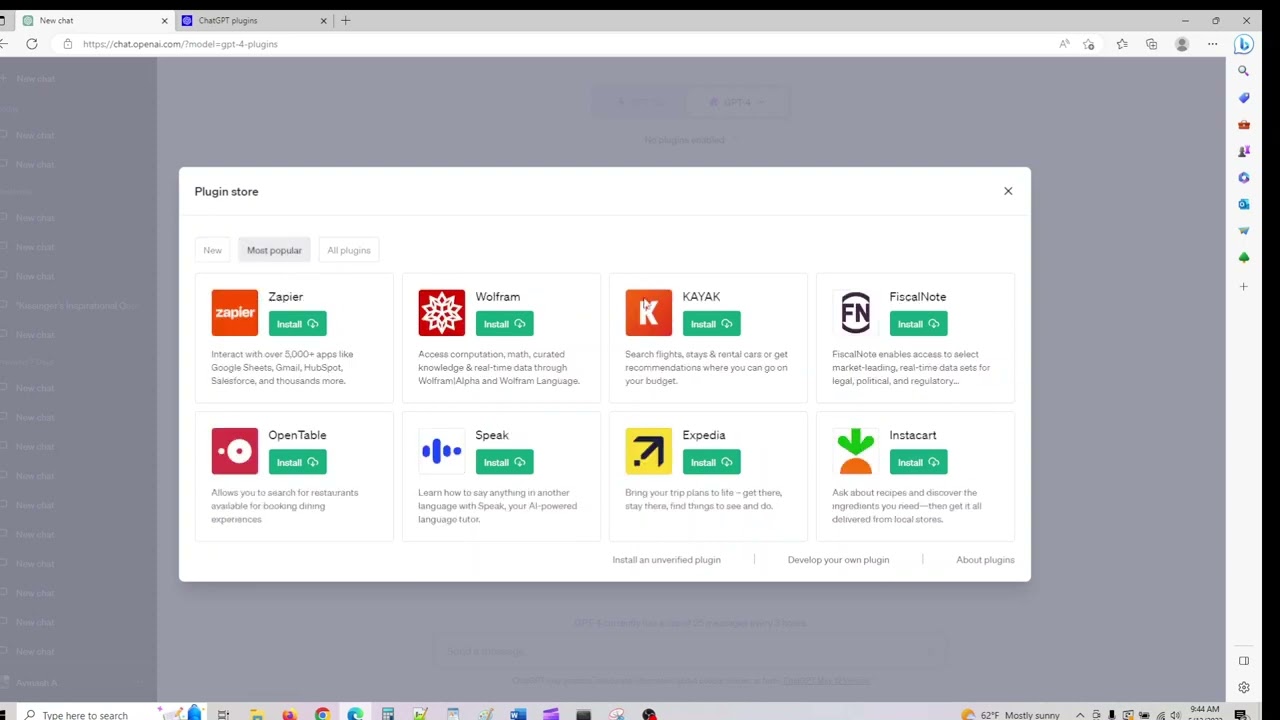
Task: Click the address bar URL
Action: (180, 44)
